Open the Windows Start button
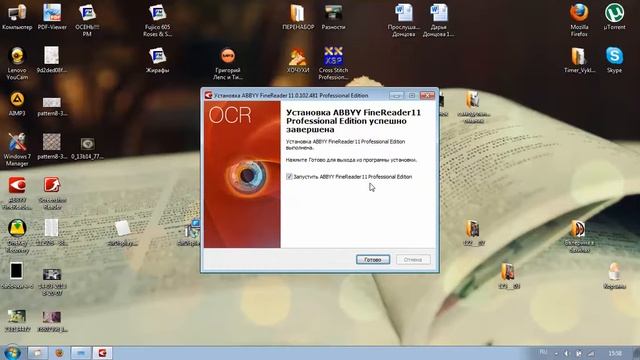This screenshot has height=360, width=640. (x=12, y=352)
